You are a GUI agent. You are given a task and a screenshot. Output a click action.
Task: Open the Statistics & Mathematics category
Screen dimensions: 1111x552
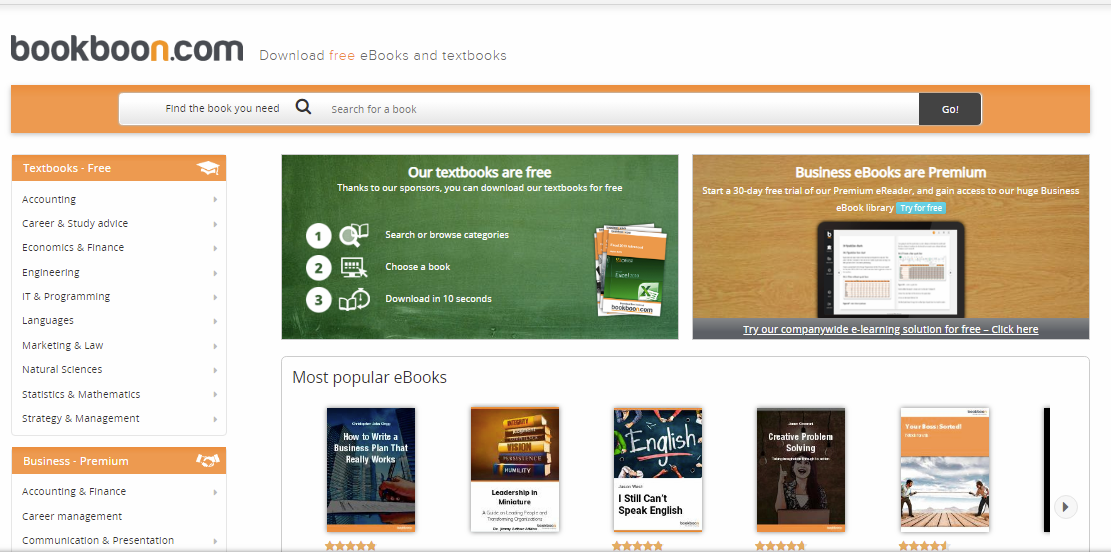pyautogui.click(x=81, y=395)
